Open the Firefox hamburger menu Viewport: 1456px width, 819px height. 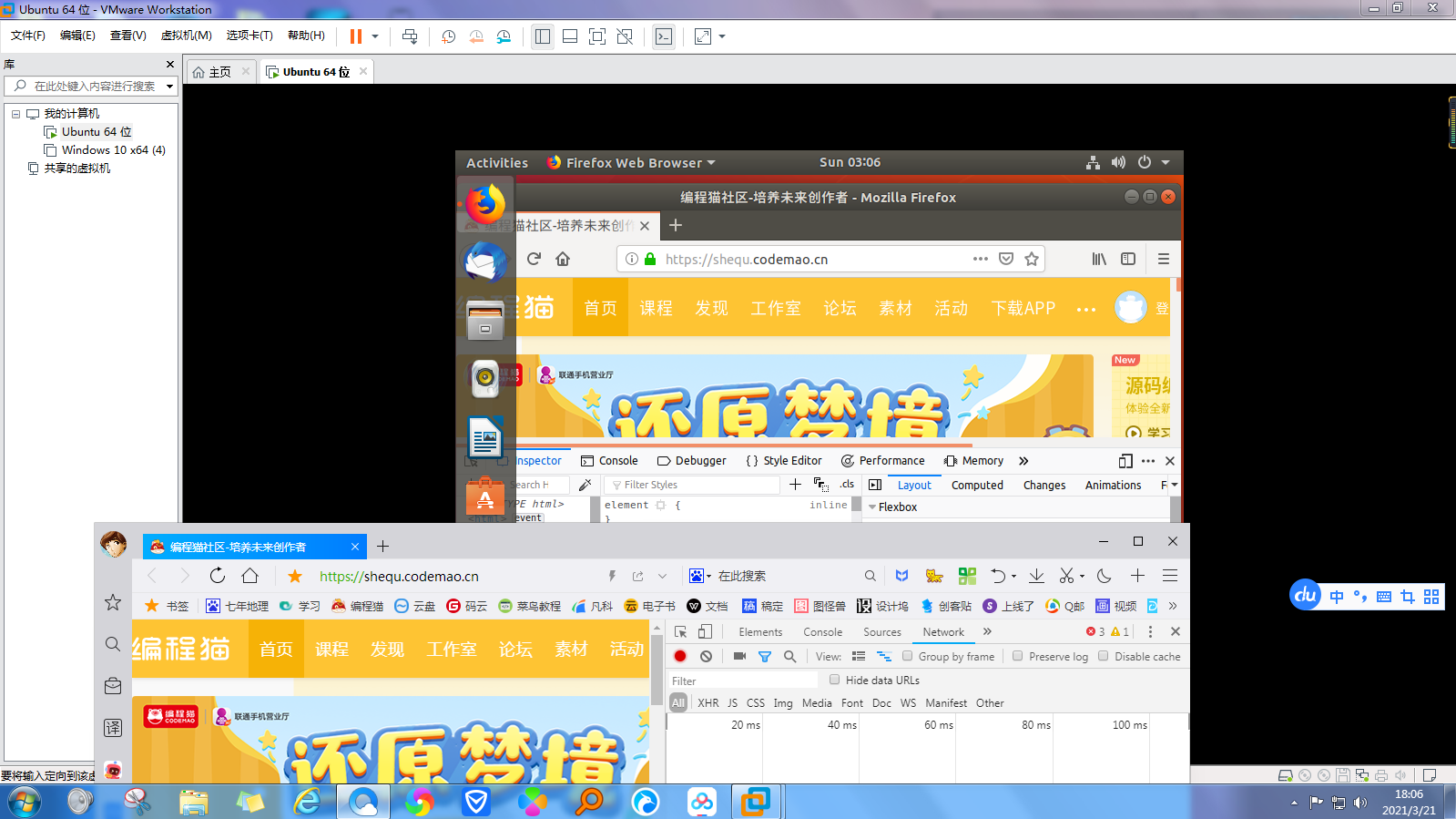tap(1164, 259)
